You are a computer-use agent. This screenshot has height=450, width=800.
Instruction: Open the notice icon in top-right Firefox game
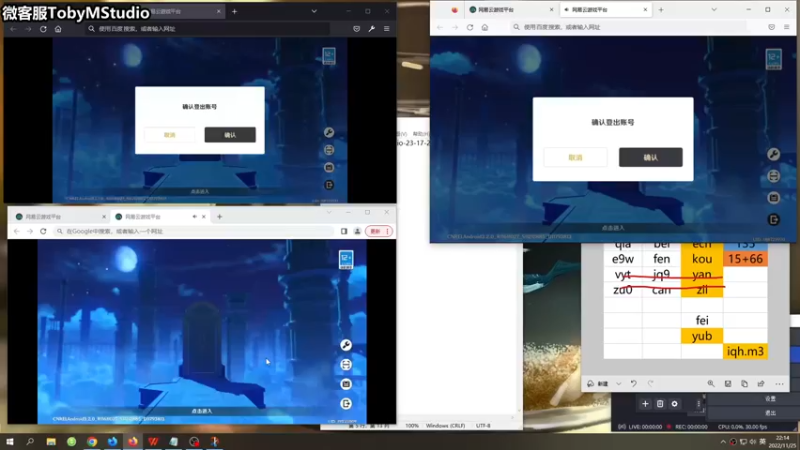click(x=773, y=197)
